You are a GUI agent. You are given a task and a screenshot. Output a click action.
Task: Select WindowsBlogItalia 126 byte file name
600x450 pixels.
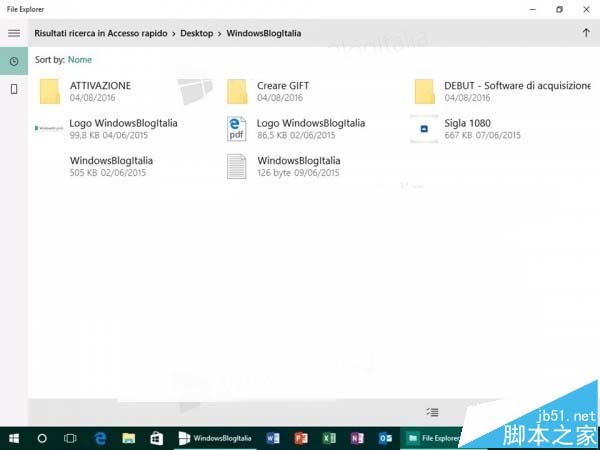299,161
